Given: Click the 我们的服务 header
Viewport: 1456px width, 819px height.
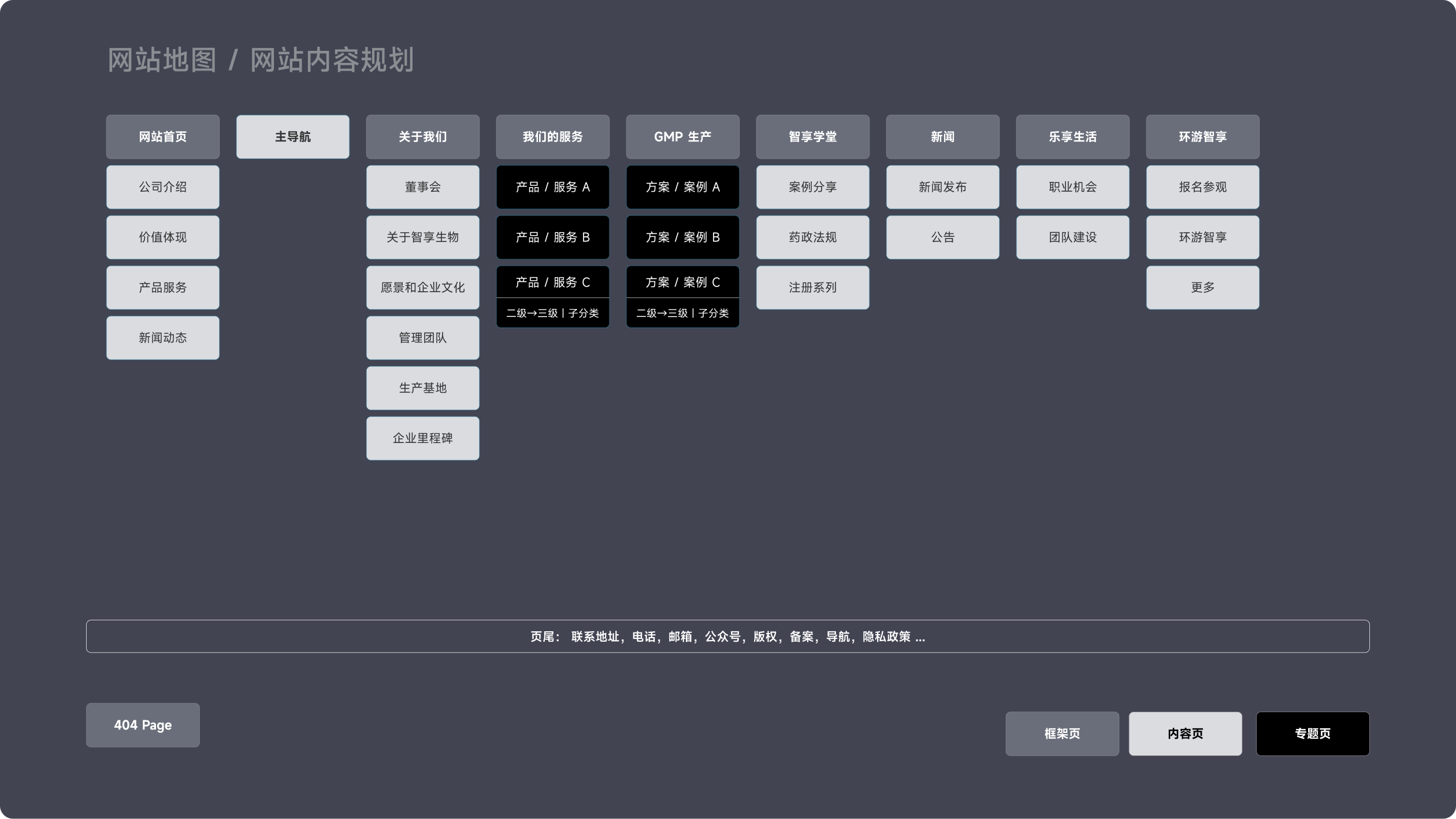Looking at the screenshot, I should pos(552,137).
